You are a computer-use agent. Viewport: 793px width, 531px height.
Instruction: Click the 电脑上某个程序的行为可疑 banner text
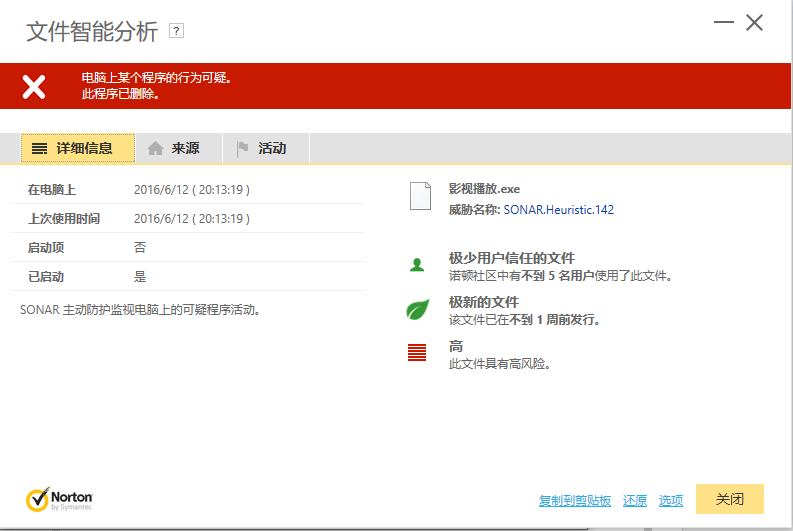157,78
